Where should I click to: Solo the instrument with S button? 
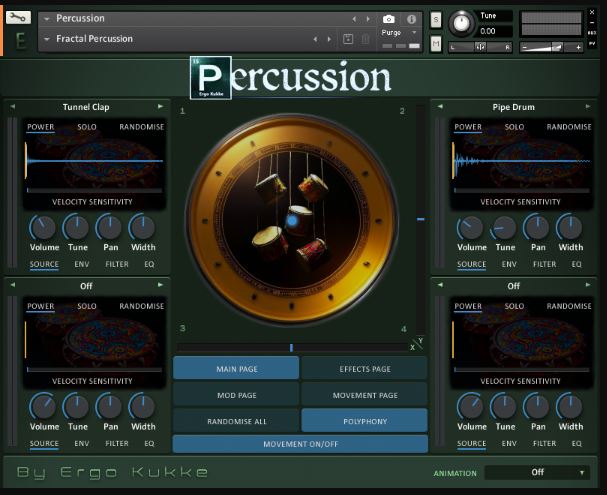click(436, 20)
